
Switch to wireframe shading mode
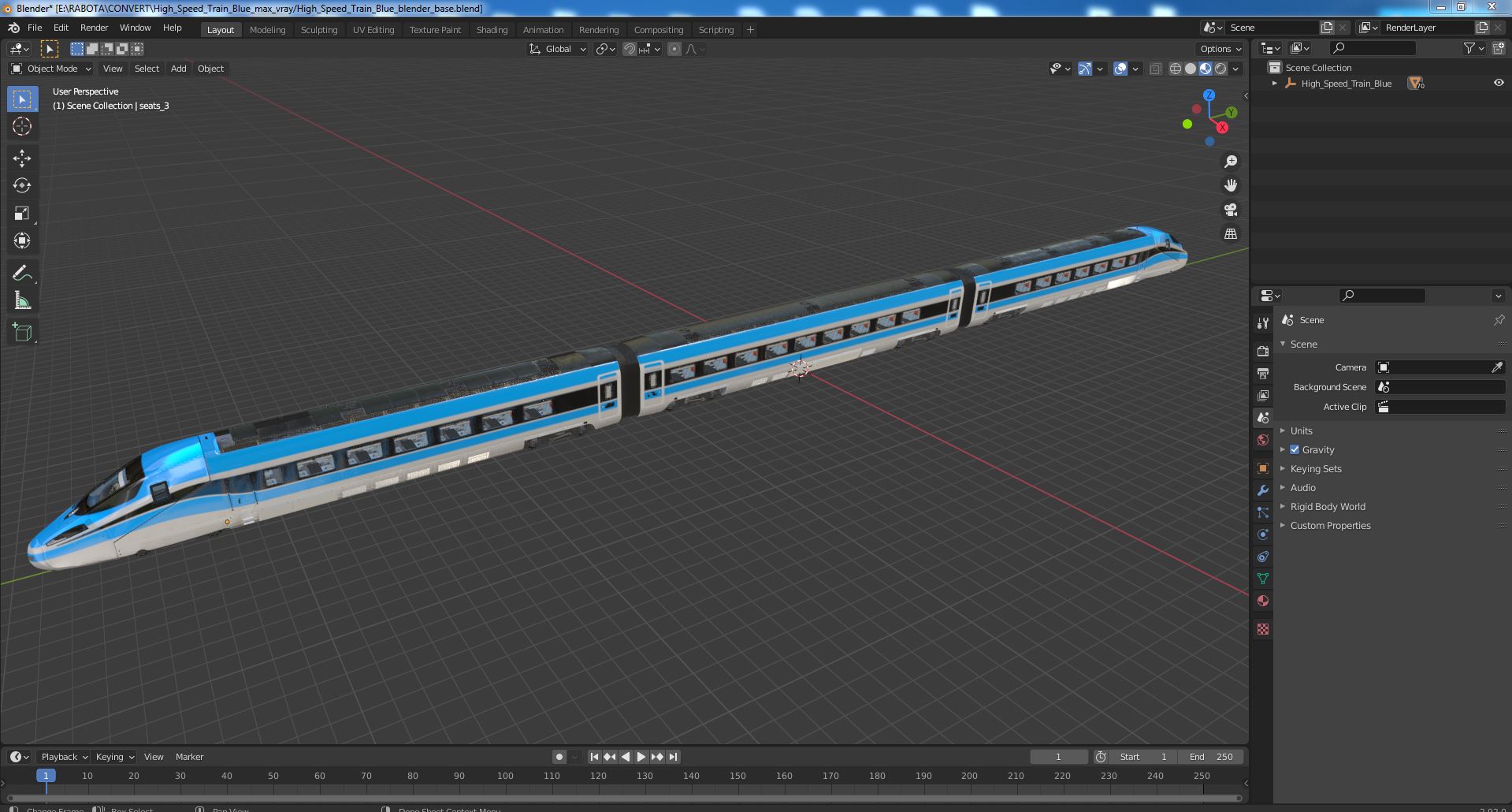tap(1176, 69)
